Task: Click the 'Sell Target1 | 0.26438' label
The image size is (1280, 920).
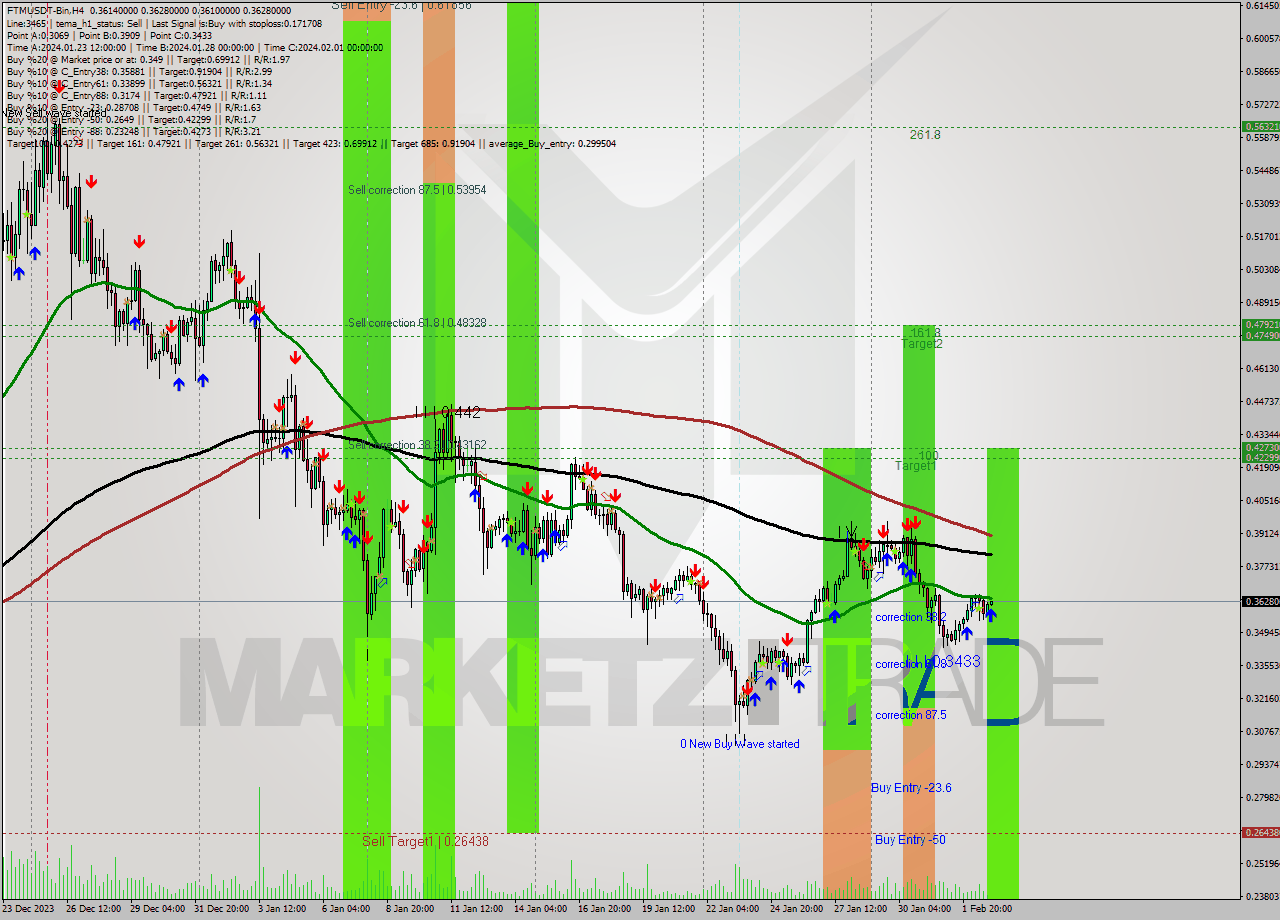Action: pos(425,841)
